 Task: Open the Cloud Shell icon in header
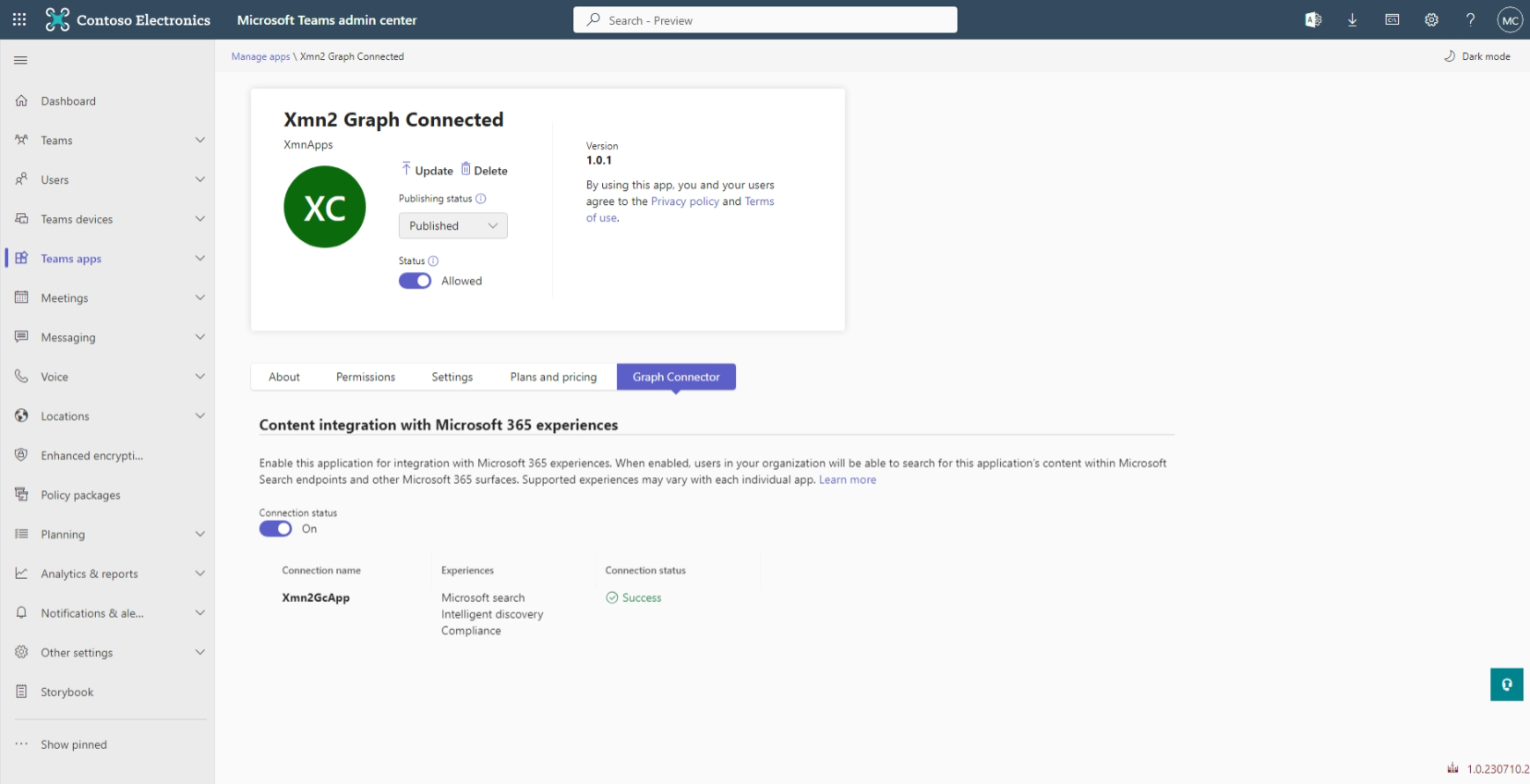1392,19
